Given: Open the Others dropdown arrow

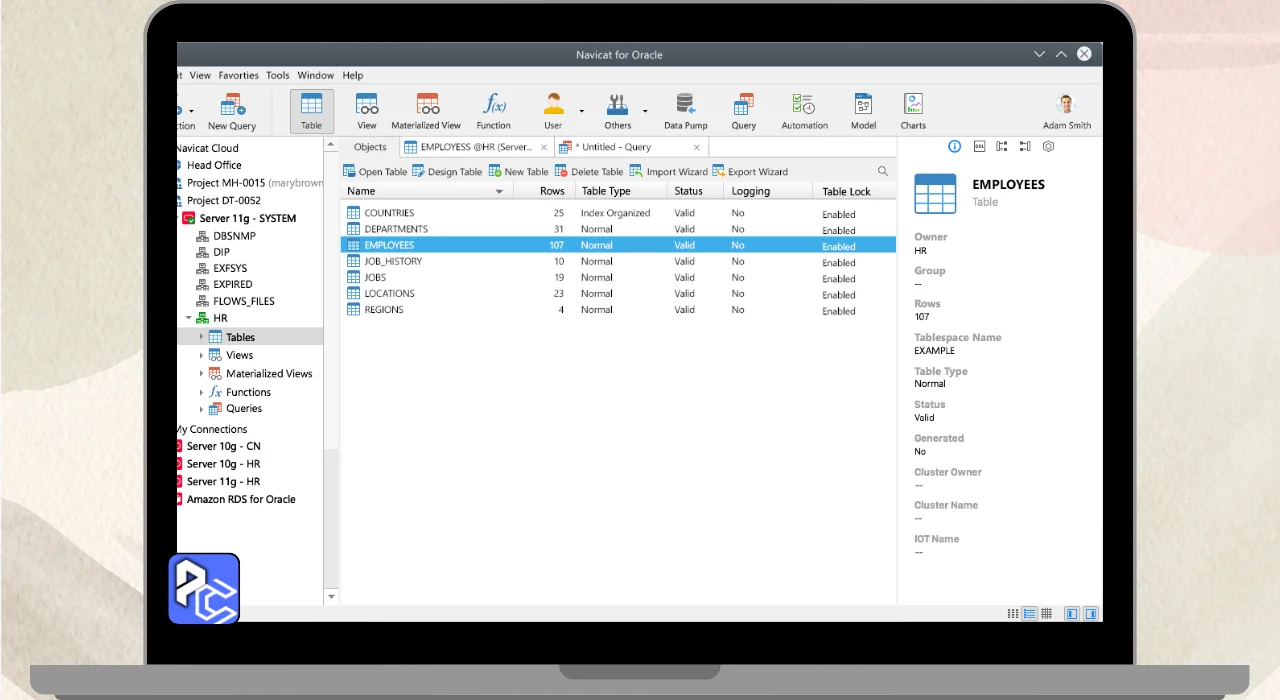Looking at the screenshot, I should coord(645,111).
